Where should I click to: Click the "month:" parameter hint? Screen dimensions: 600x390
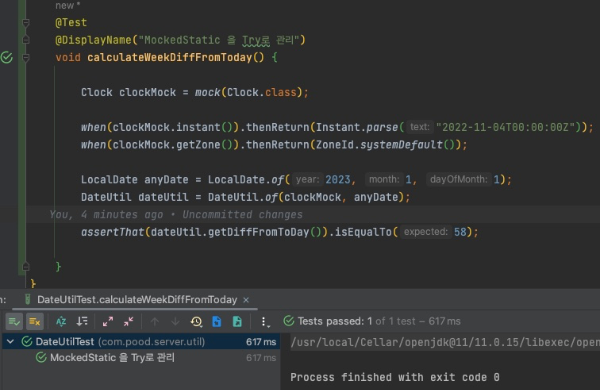pyautogui.click(x=384, y=179)
